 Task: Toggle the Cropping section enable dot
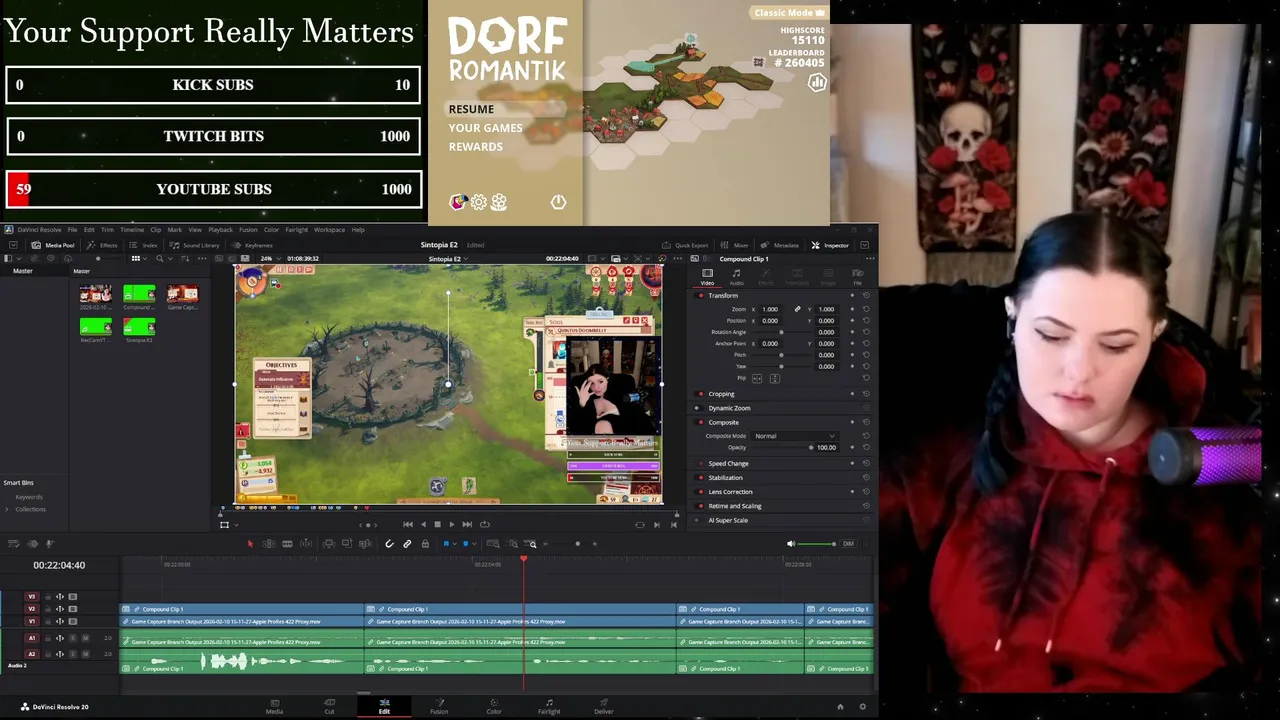(x=700, y=394)
